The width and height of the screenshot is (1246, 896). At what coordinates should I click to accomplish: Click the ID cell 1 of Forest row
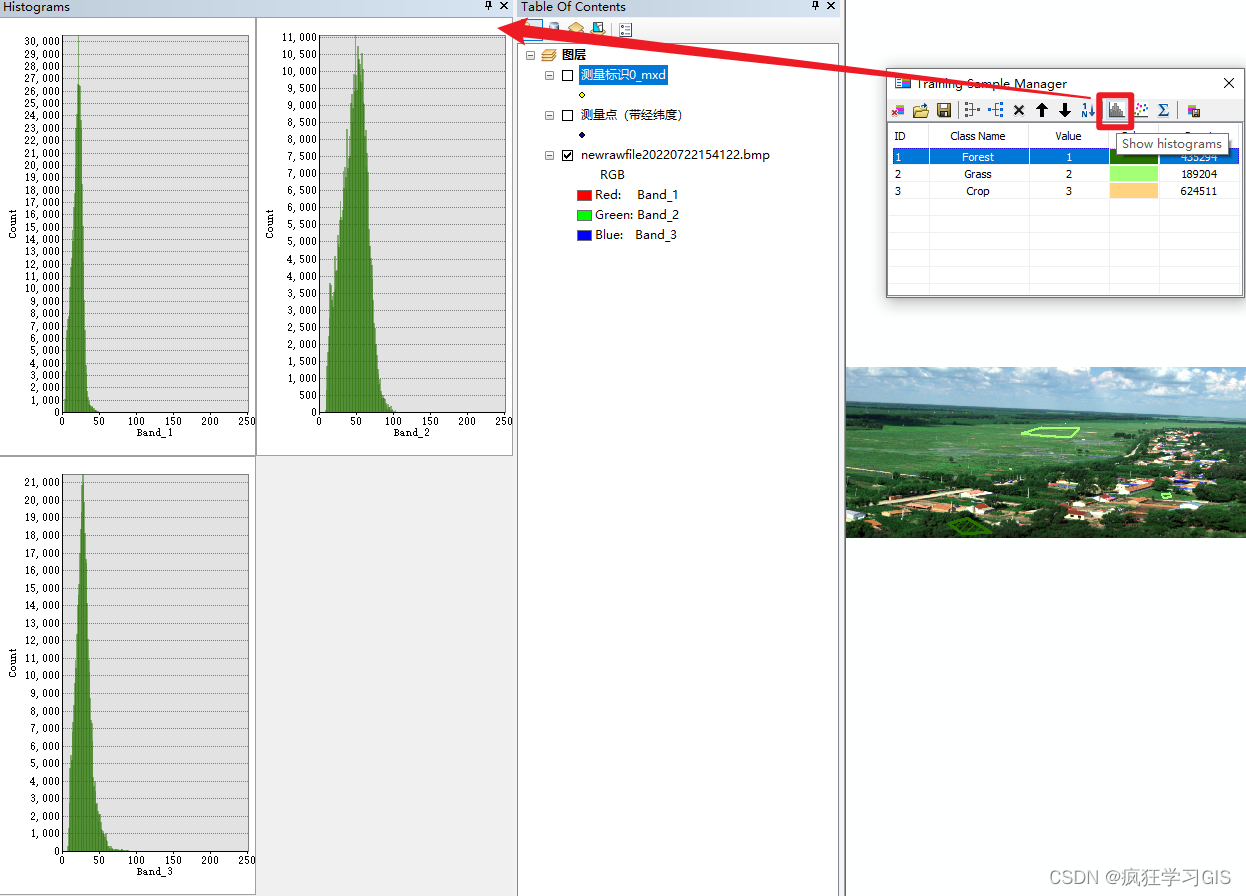(909, 157)
